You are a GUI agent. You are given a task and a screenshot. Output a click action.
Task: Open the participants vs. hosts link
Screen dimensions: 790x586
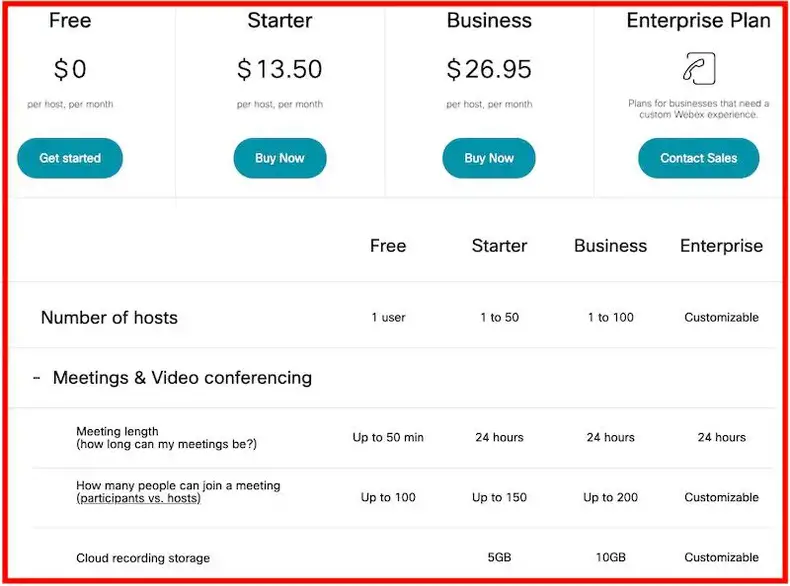coord(139,498)
